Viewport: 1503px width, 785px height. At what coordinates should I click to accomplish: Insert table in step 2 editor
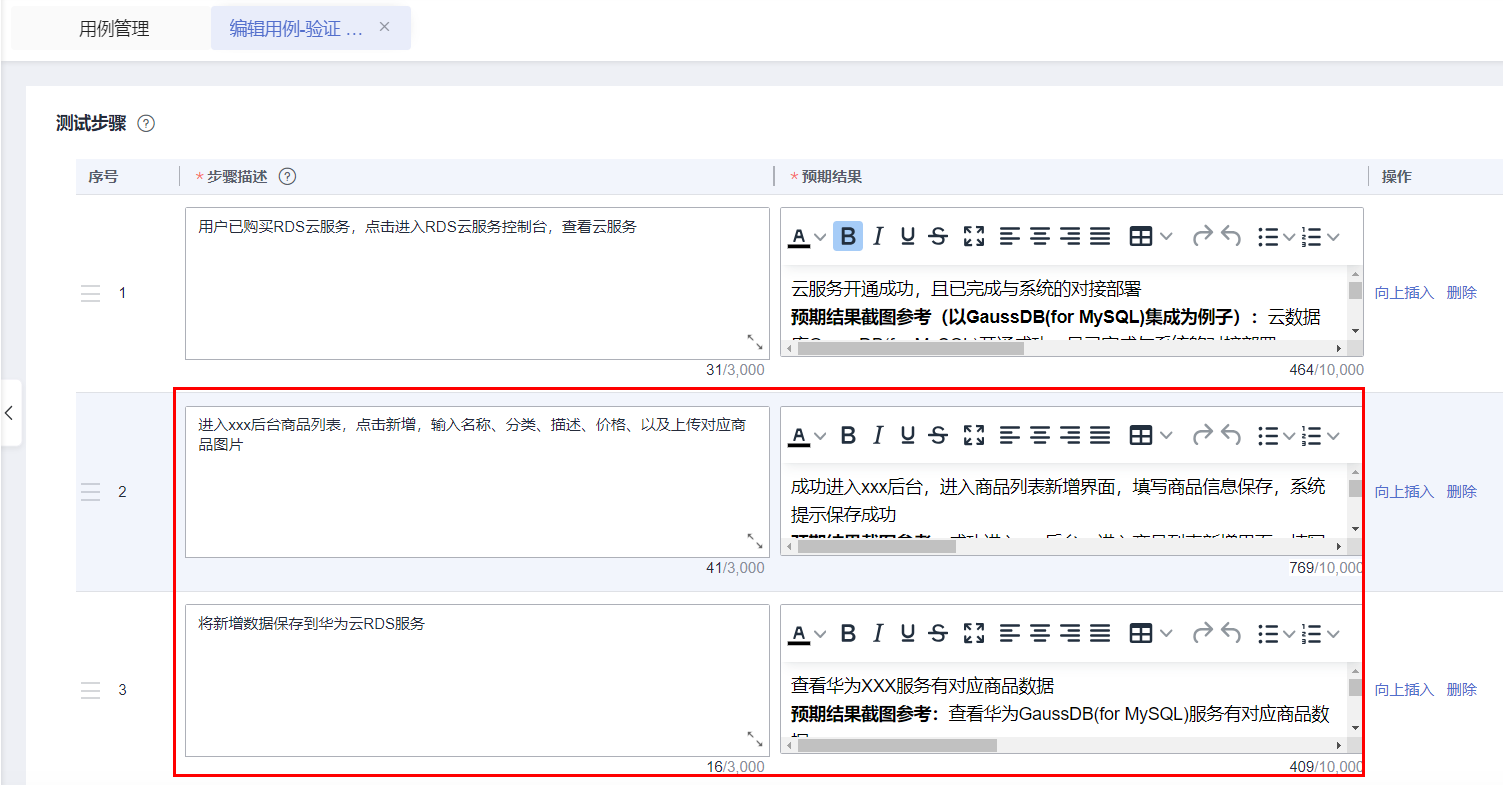[x=1141, y=435]
